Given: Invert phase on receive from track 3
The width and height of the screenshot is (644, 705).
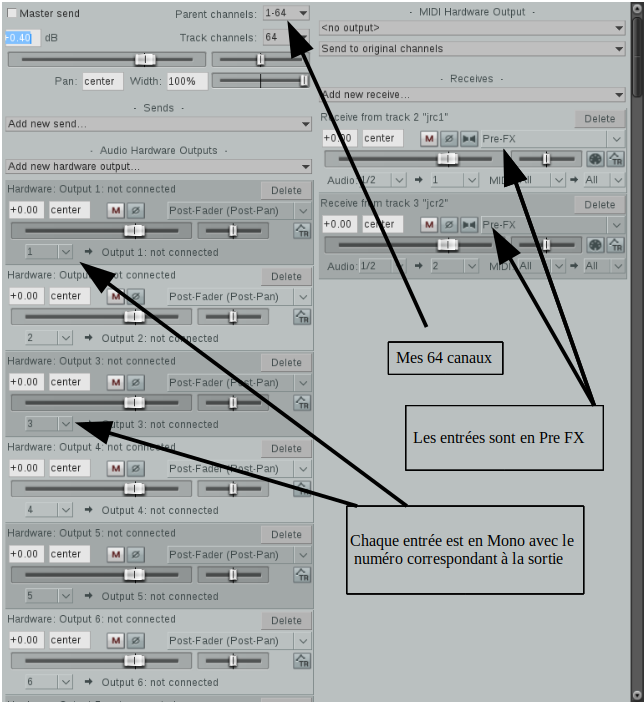Looking at the screenshot, I should 449,224.
